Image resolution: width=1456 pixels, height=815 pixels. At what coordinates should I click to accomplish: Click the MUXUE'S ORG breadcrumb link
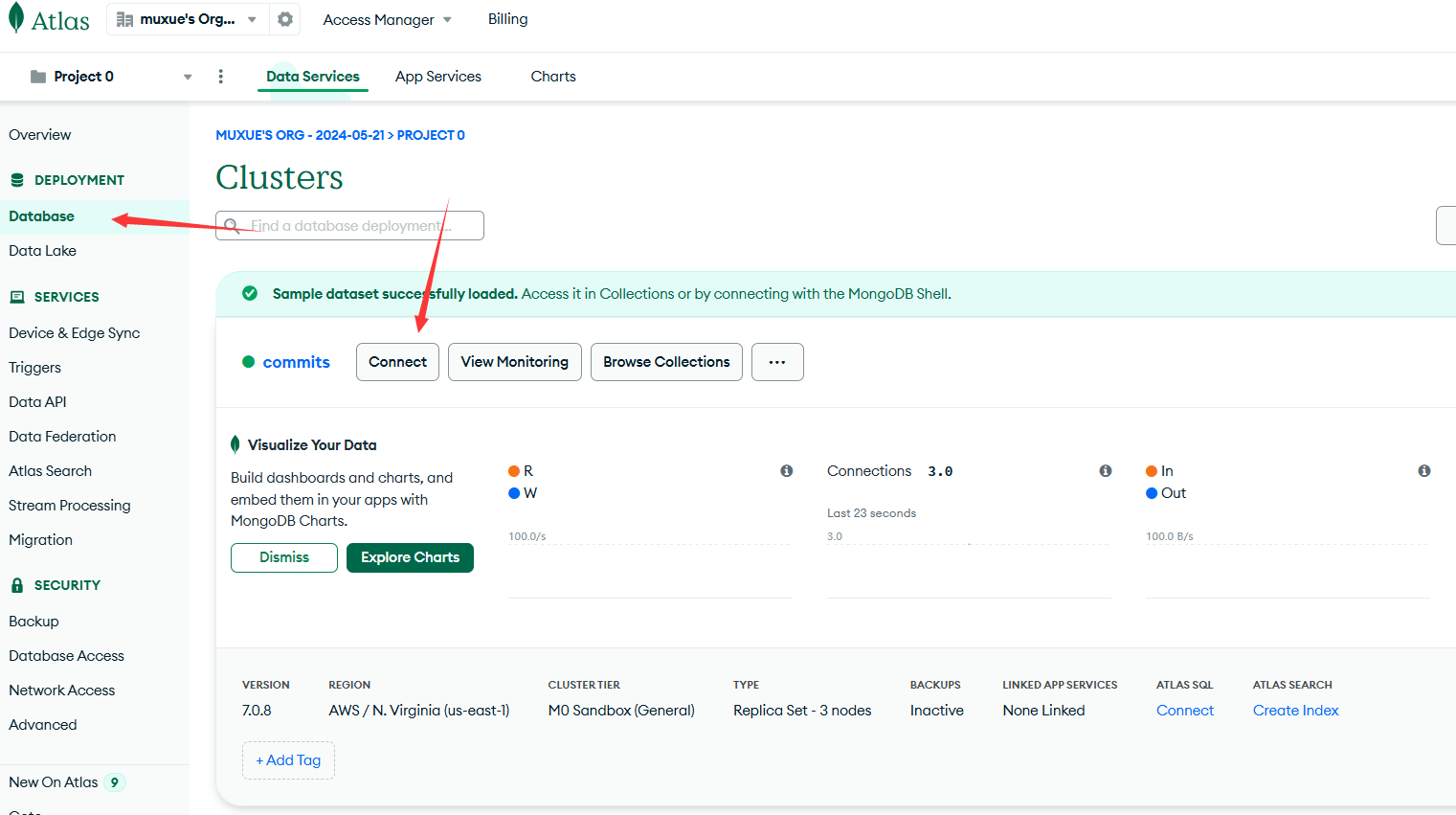tap(301, 135)
